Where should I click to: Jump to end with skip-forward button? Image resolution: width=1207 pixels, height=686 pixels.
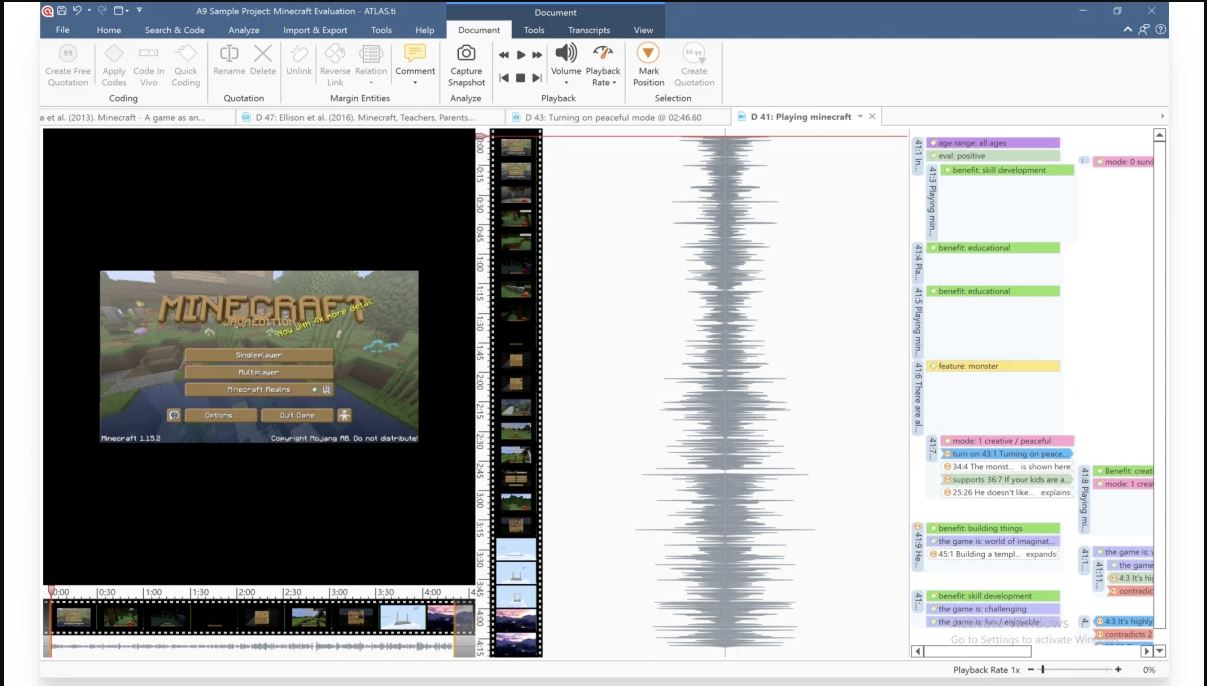tap(537, 78)
